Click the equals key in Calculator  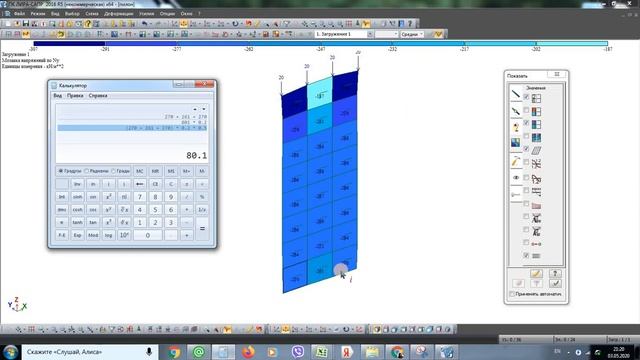pos(202,229)
